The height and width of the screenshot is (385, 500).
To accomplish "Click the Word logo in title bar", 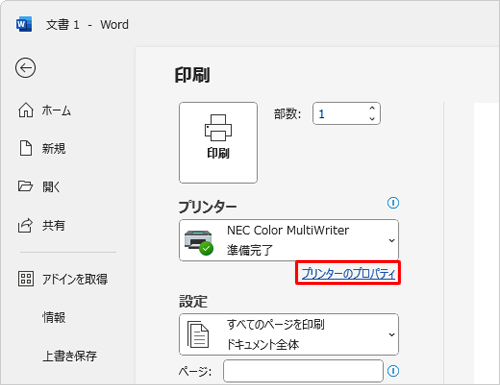I will click(24, 24).
